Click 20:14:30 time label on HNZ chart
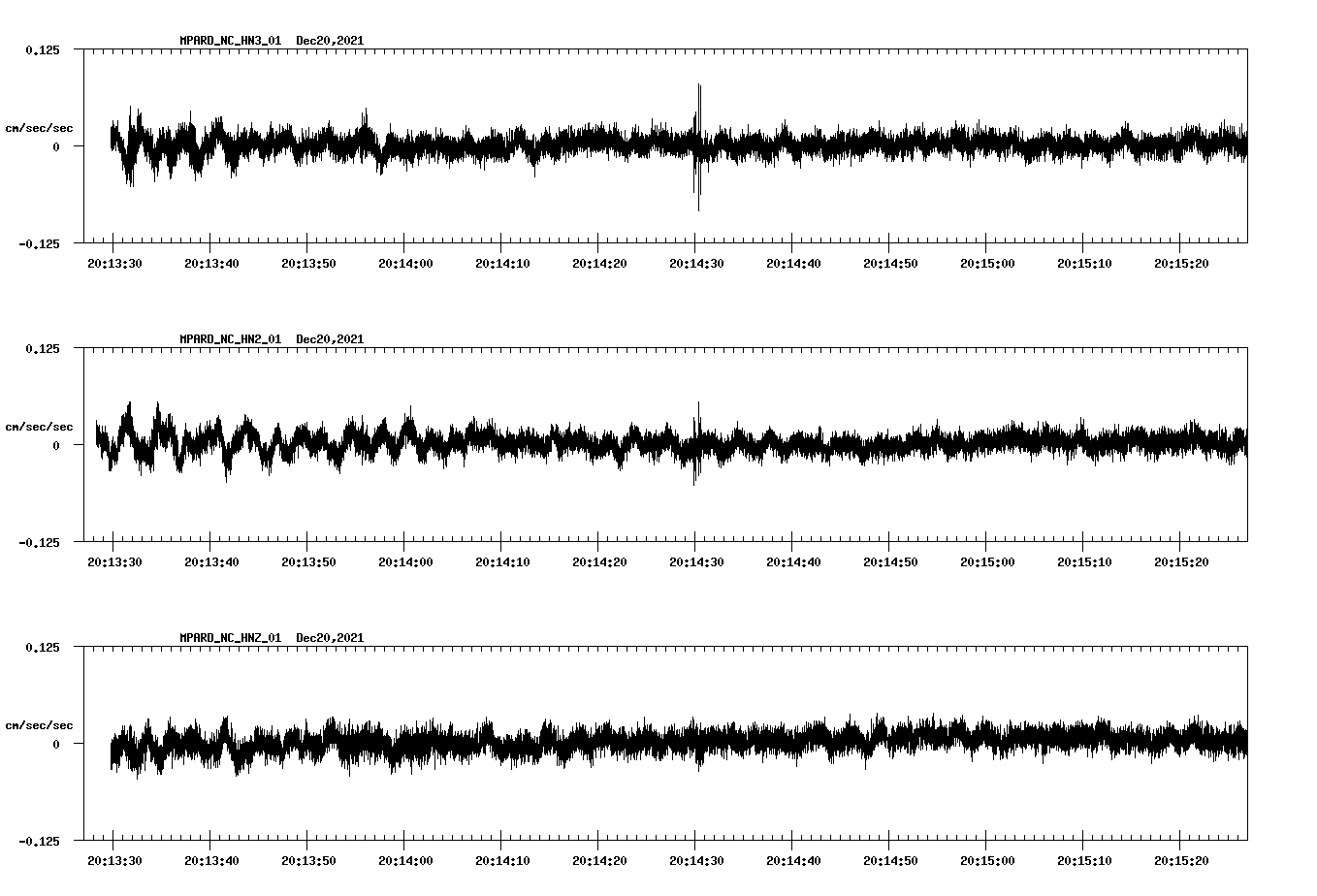Viewport: 1317px width, 896px height. tap(696, 860)
